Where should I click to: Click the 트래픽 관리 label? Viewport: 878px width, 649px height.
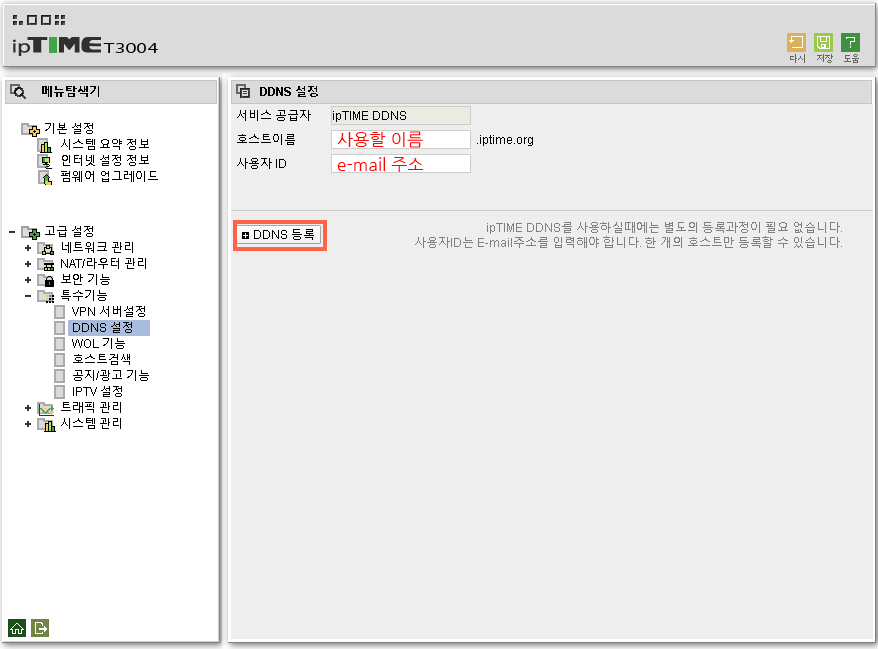coord(91,408)
